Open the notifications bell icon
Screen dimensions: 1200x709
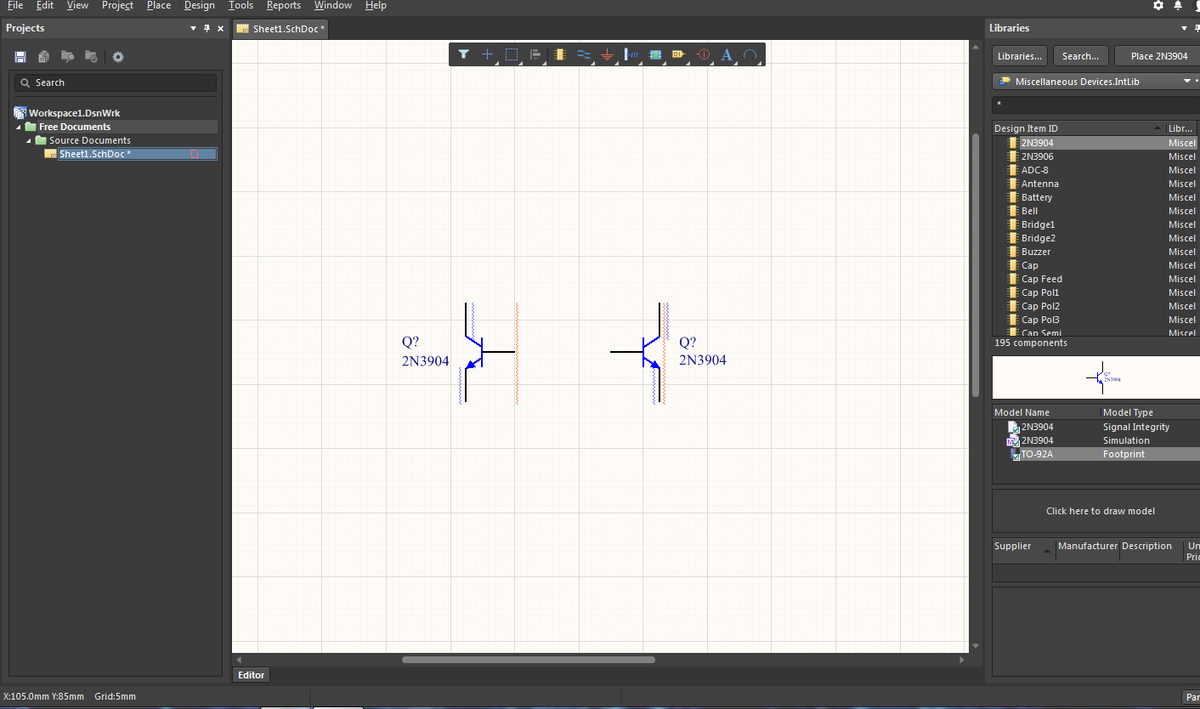pyautogui.click(x=1178, y=6)
